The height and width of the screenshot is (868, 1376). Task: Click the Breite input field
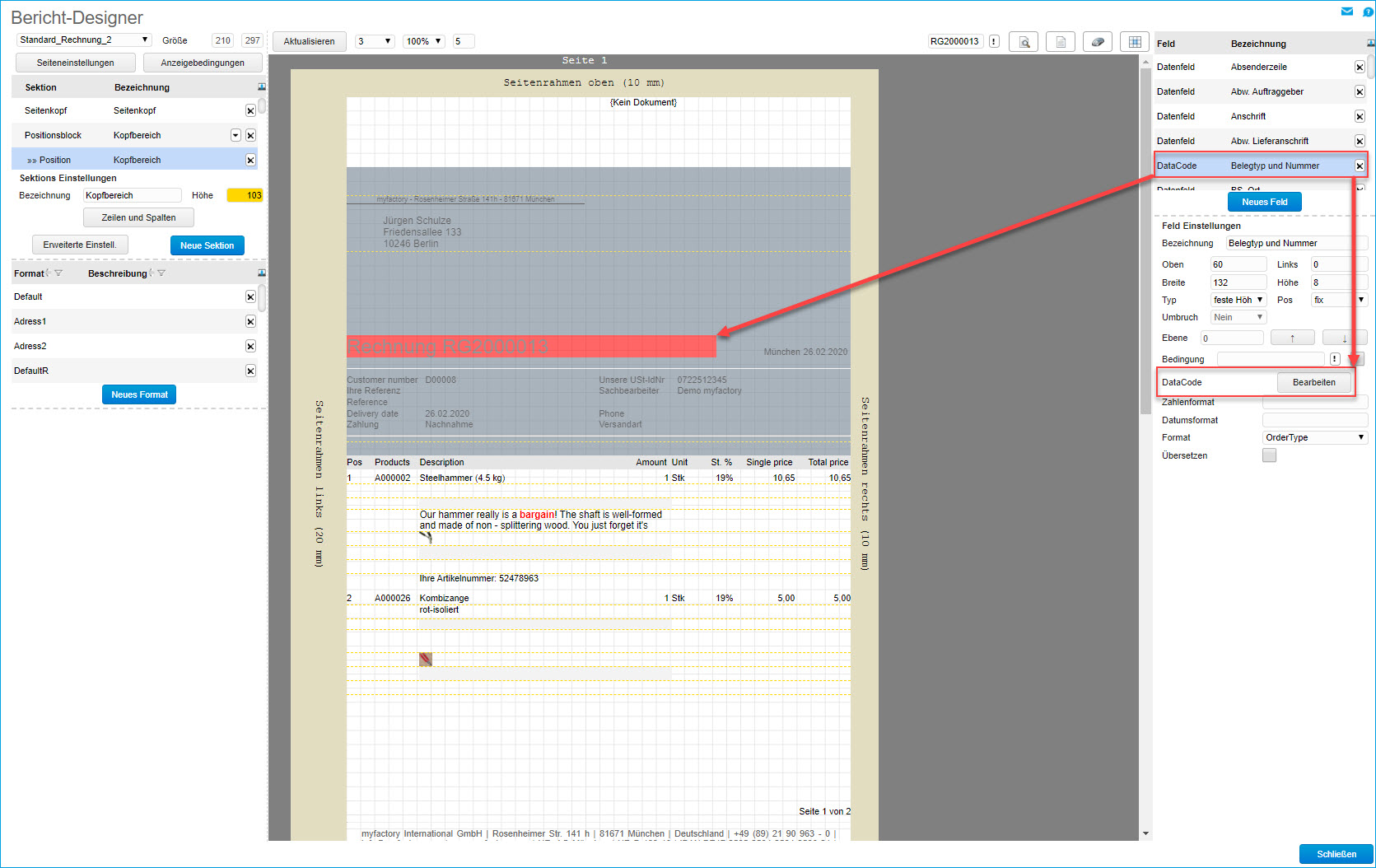(x=1238, y=282)
